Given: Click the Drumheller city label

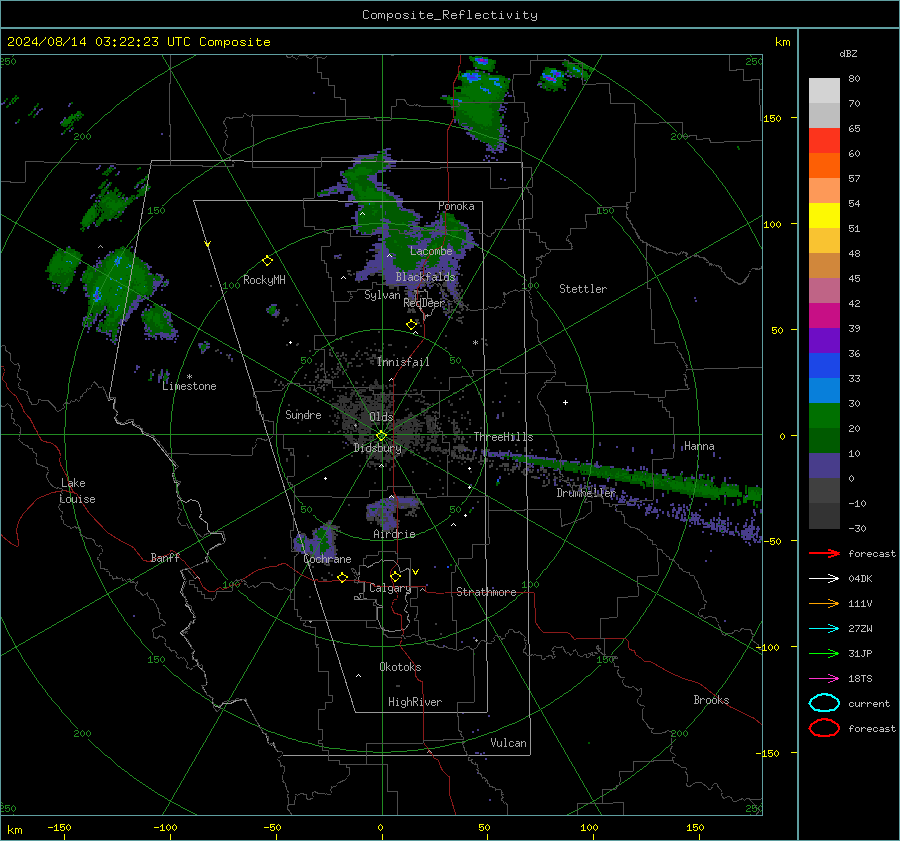Looking at the screenshot, I should click(586, 493).
